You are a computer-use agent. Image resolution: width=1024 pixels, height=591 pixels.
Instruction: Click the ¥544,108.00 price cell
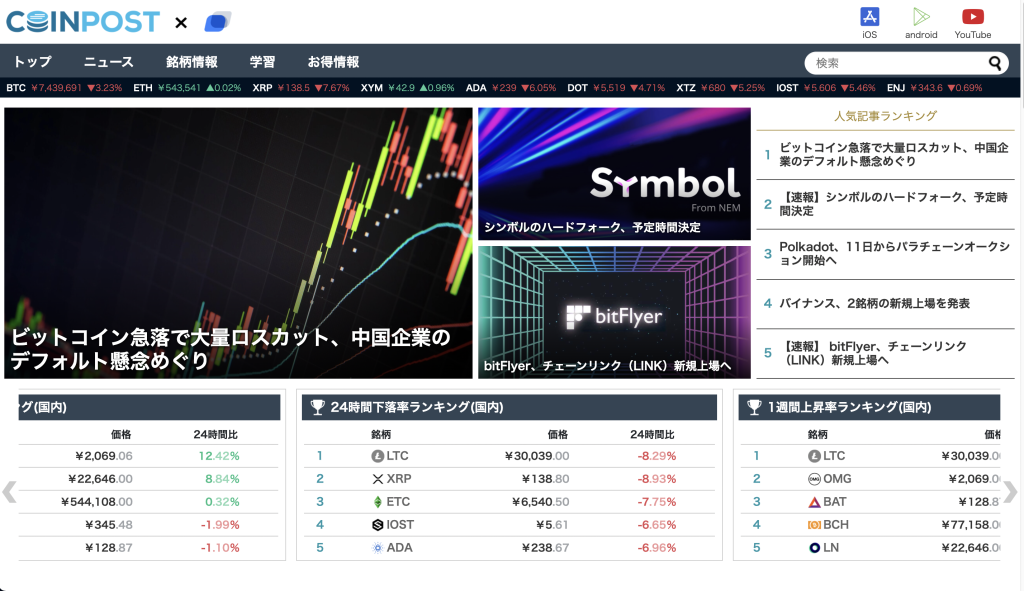click(97, 502)
